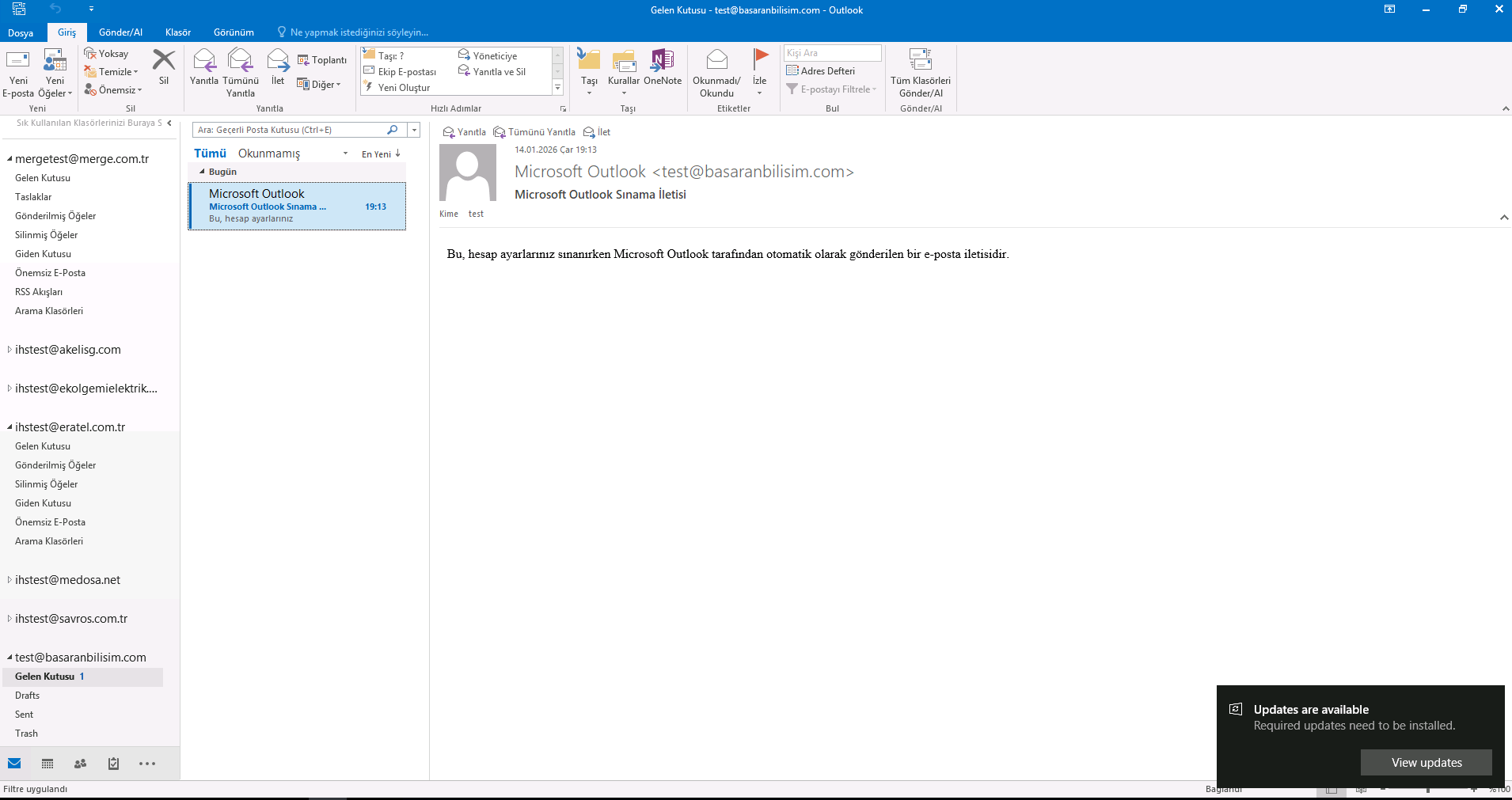This screenshot has height=800, width=1512.
Task: Toggle message status with Okunmadı/Okundu
Action: 716,74
